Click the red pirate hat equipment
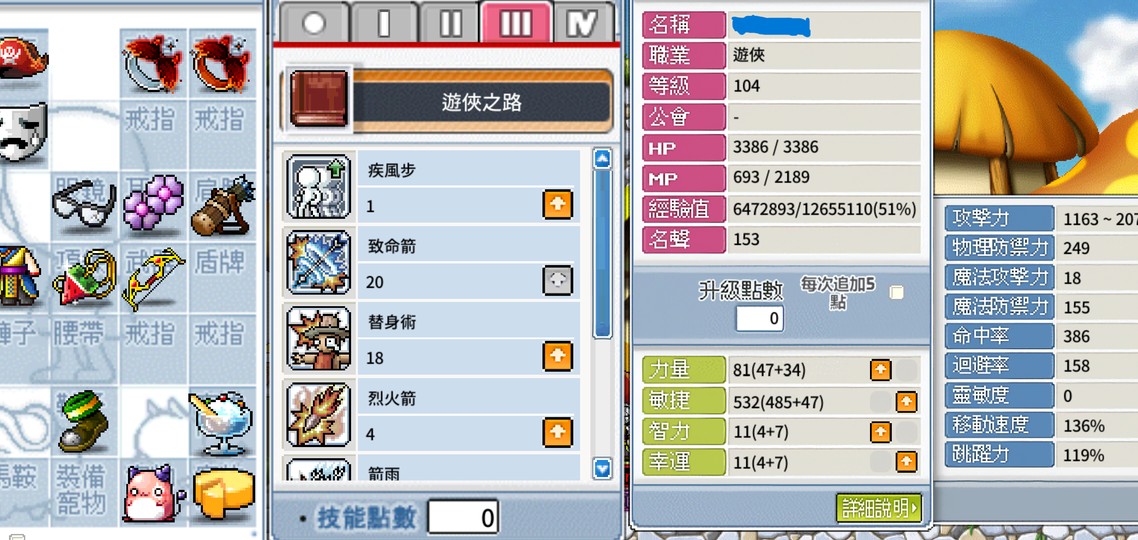 22,59
